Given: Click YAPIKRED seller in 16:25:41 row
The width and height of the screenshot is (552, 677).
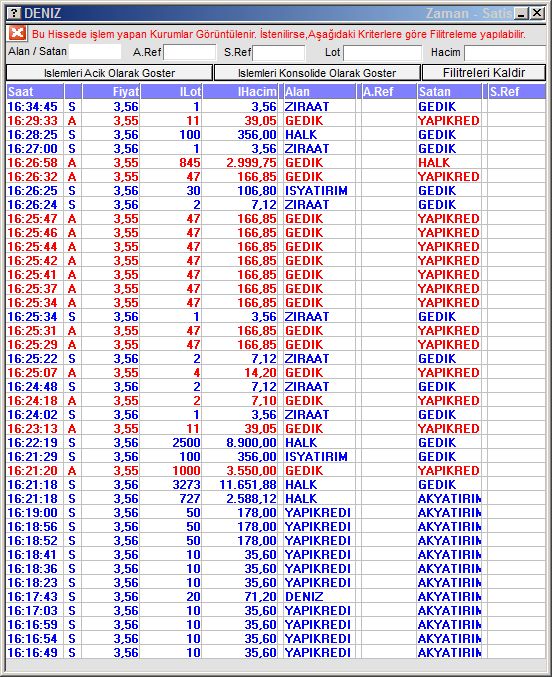Looking at the screenshot, I should tap(449, 275).
